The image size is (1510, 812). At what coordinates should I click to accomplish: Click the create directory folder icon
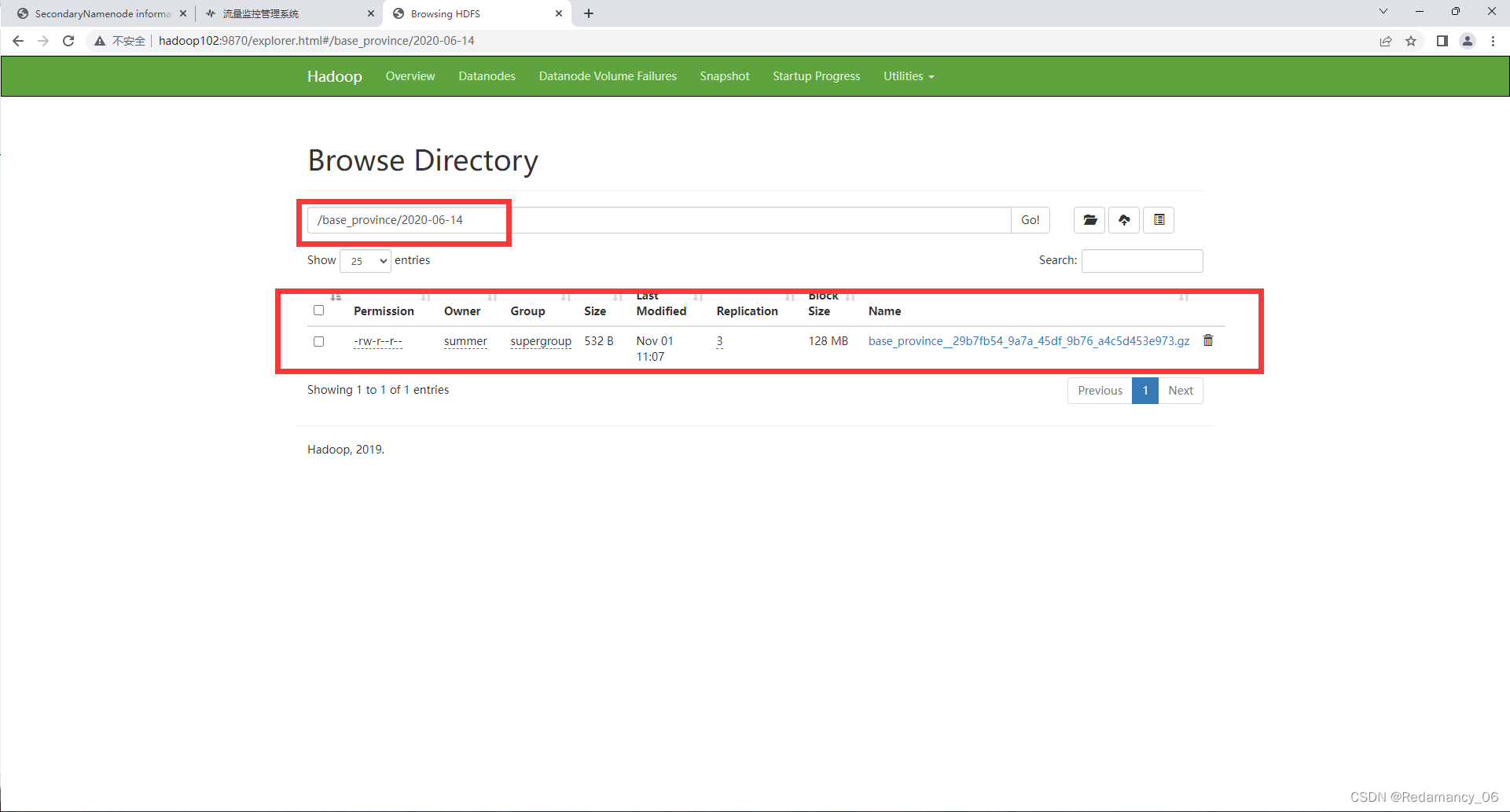tap(1089, 220)
